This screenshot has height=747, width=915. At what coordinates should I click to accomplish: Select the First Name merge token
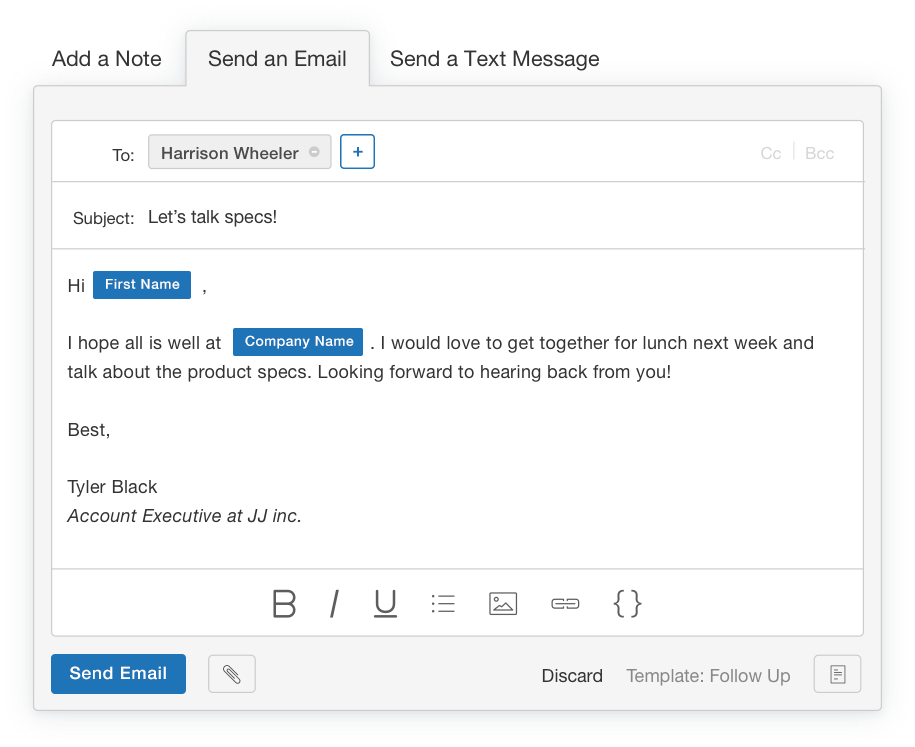click(x=141, y=284)
